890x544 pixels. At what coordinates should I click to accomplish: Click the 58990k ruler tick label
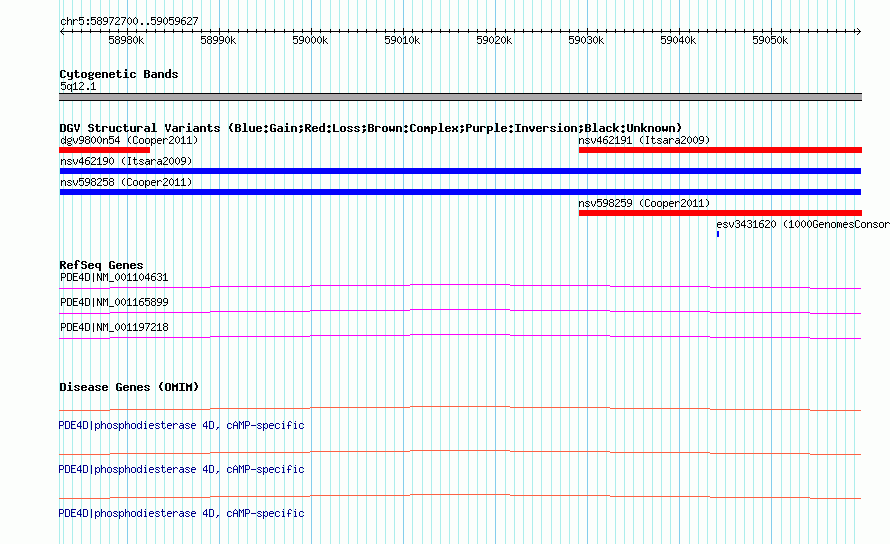pyautogui.click(x=218, y=40)
